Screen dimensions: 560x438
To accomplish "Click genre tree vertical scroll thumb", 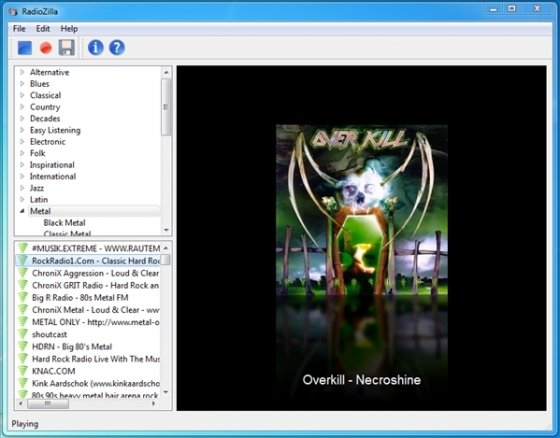I will coord(166,107).
